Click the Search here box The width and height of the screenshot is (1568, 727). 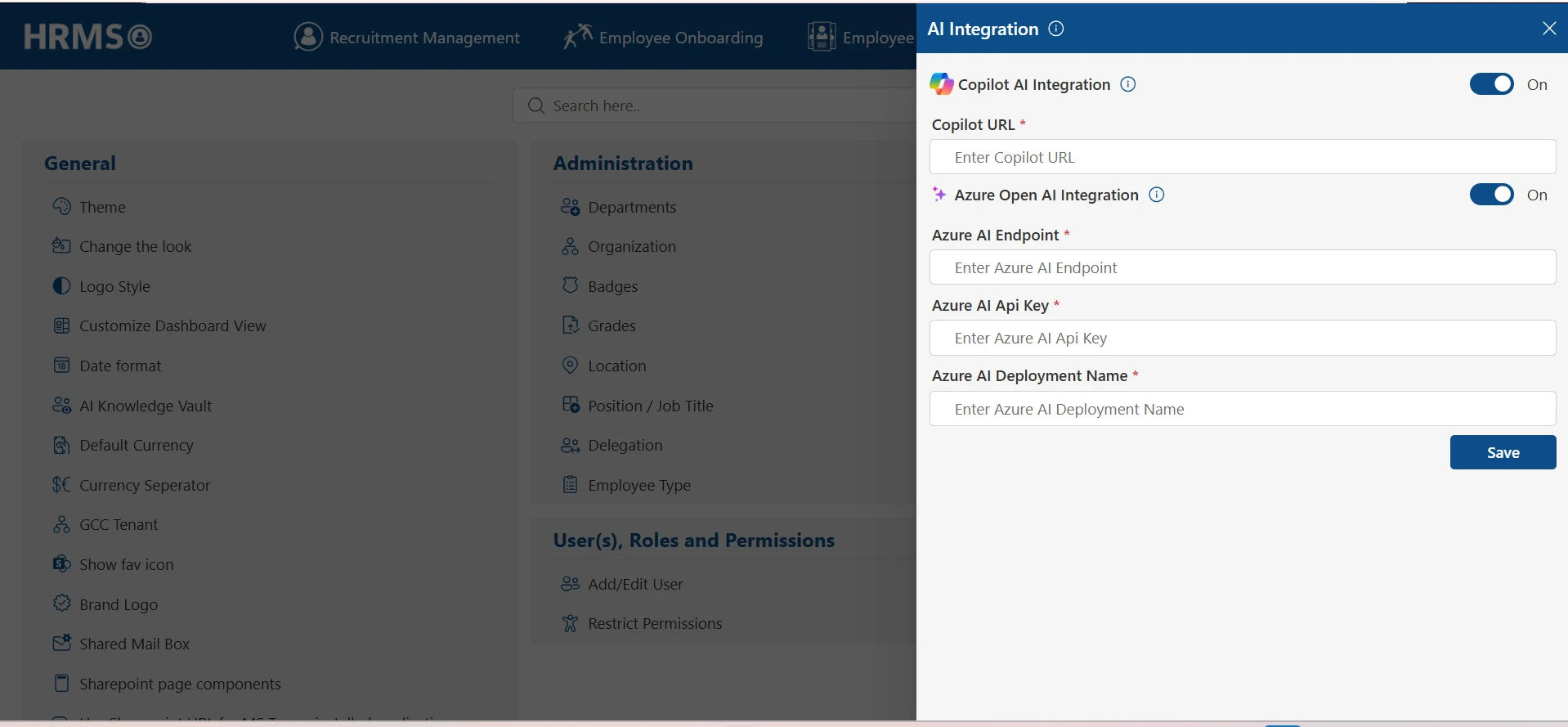click(715, 105)
